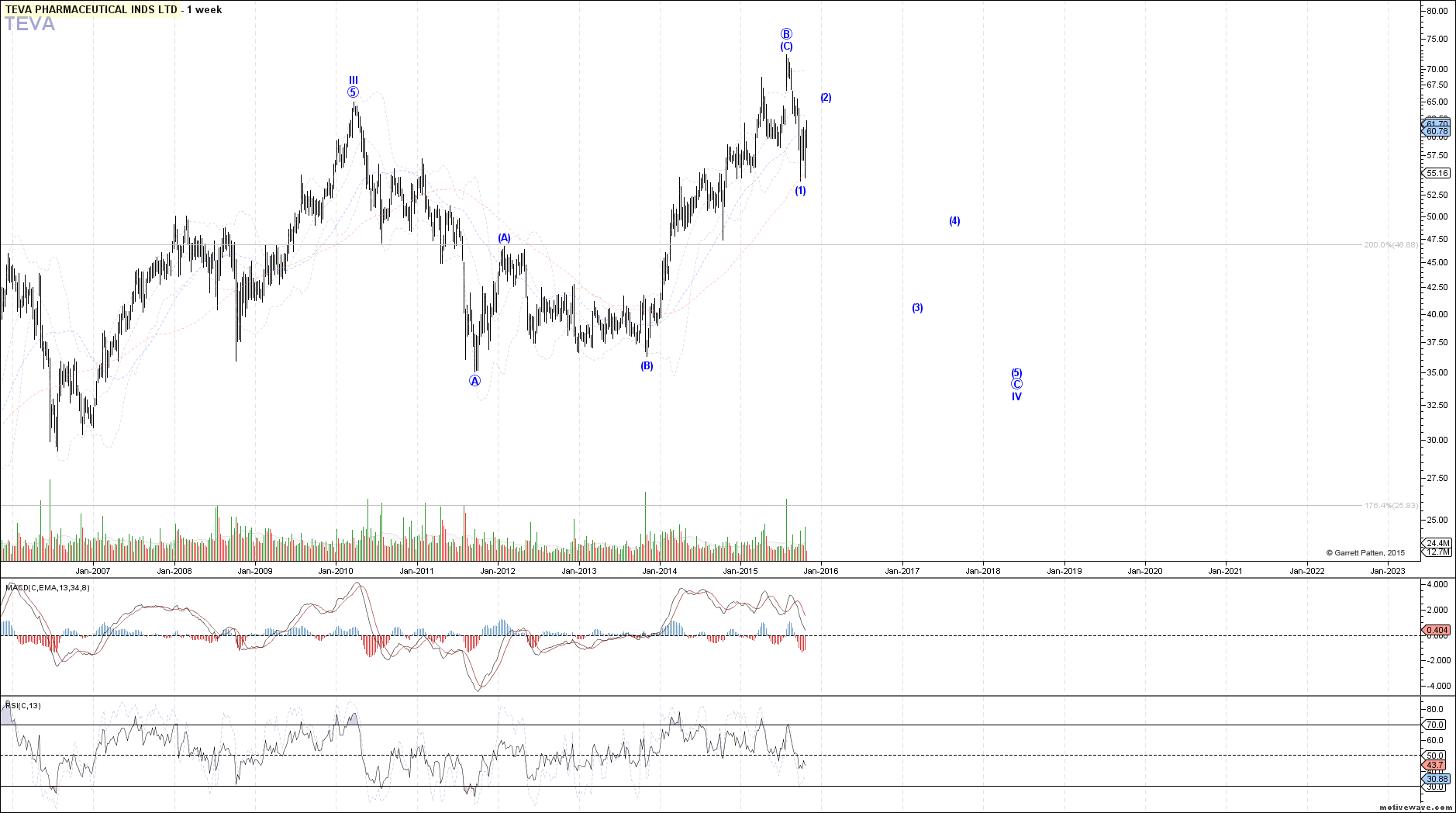Click the Jan-2020 date axis label
This screenshot has width=1456, height=813.
click(1145, 571)
